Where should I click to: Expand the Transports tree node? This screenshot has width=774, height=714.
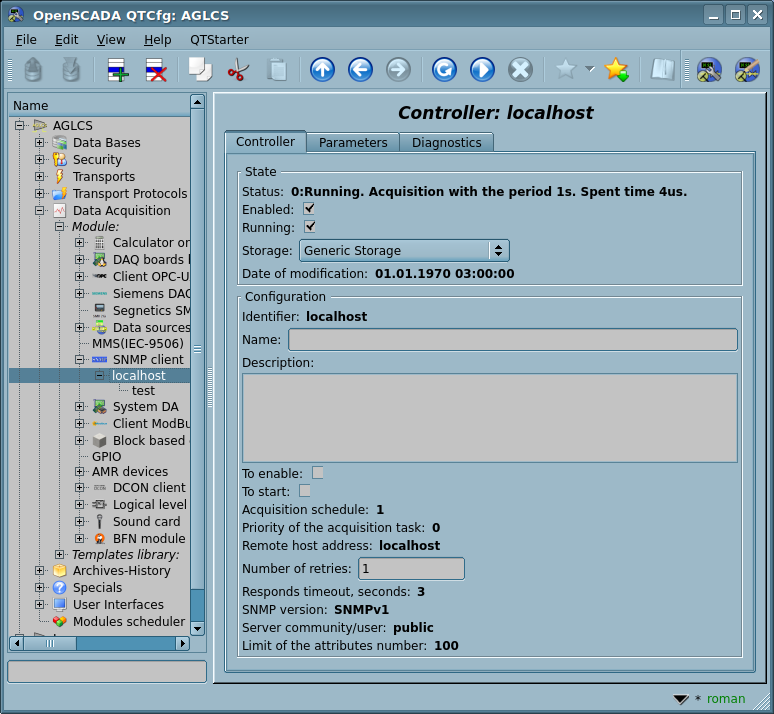[x=40, y=177]
